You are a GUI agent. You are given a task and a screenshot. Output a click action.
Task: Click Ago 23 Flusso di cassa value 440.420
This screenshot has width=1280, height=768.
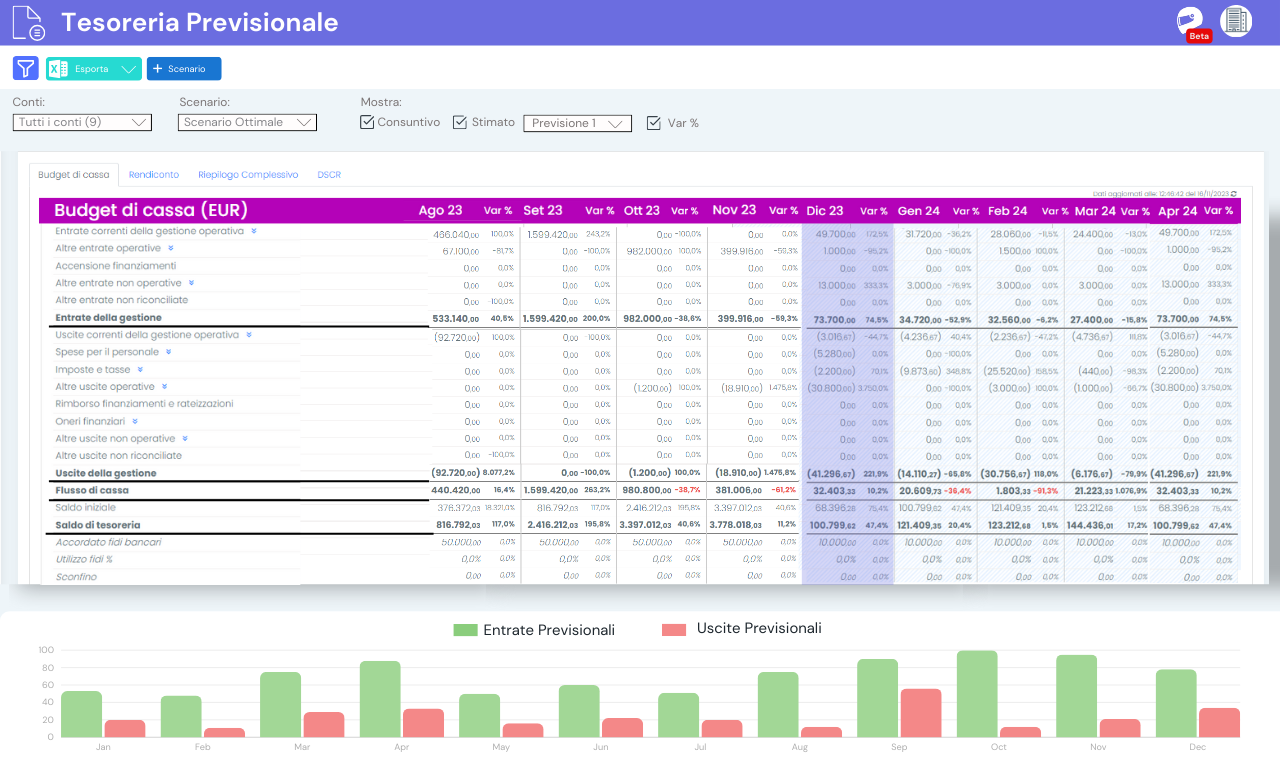click(x=456, y=491)
